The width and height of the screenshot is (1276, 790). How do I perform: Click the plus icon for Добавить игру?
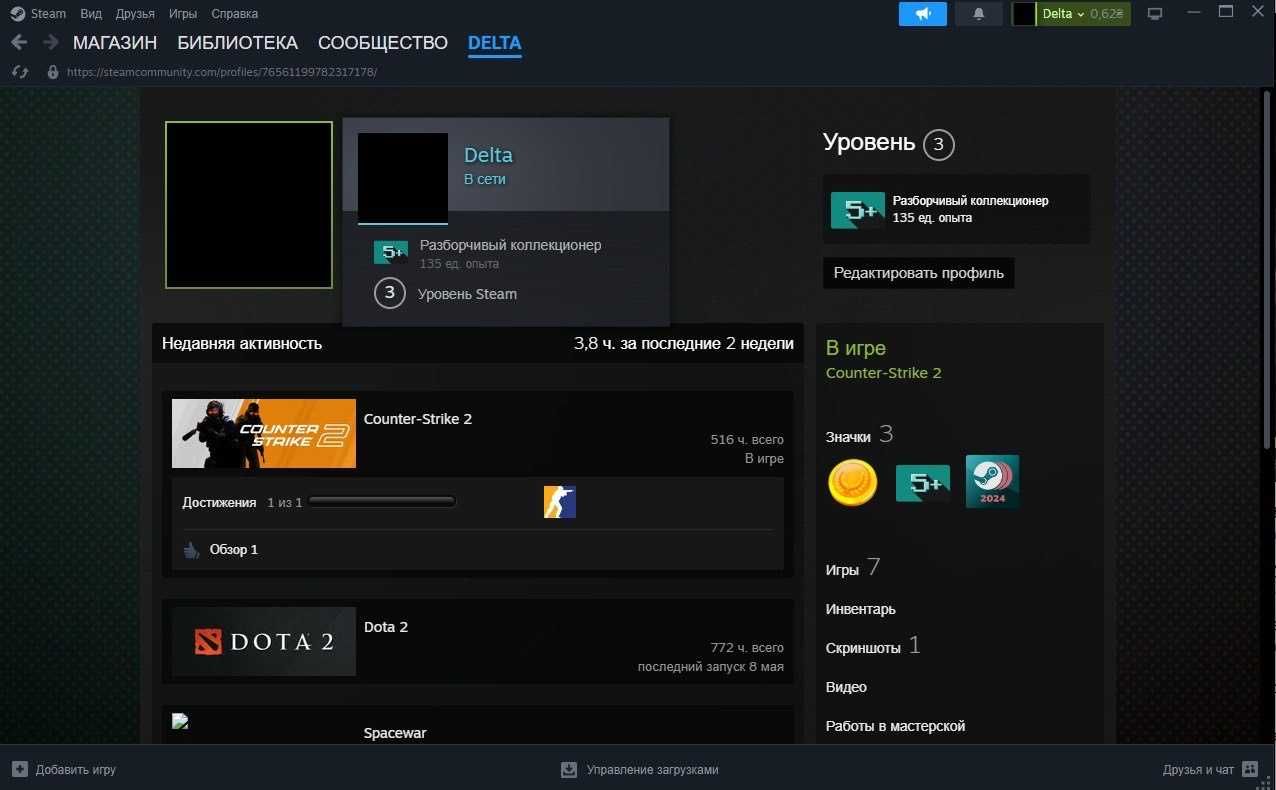click(20, 770)
